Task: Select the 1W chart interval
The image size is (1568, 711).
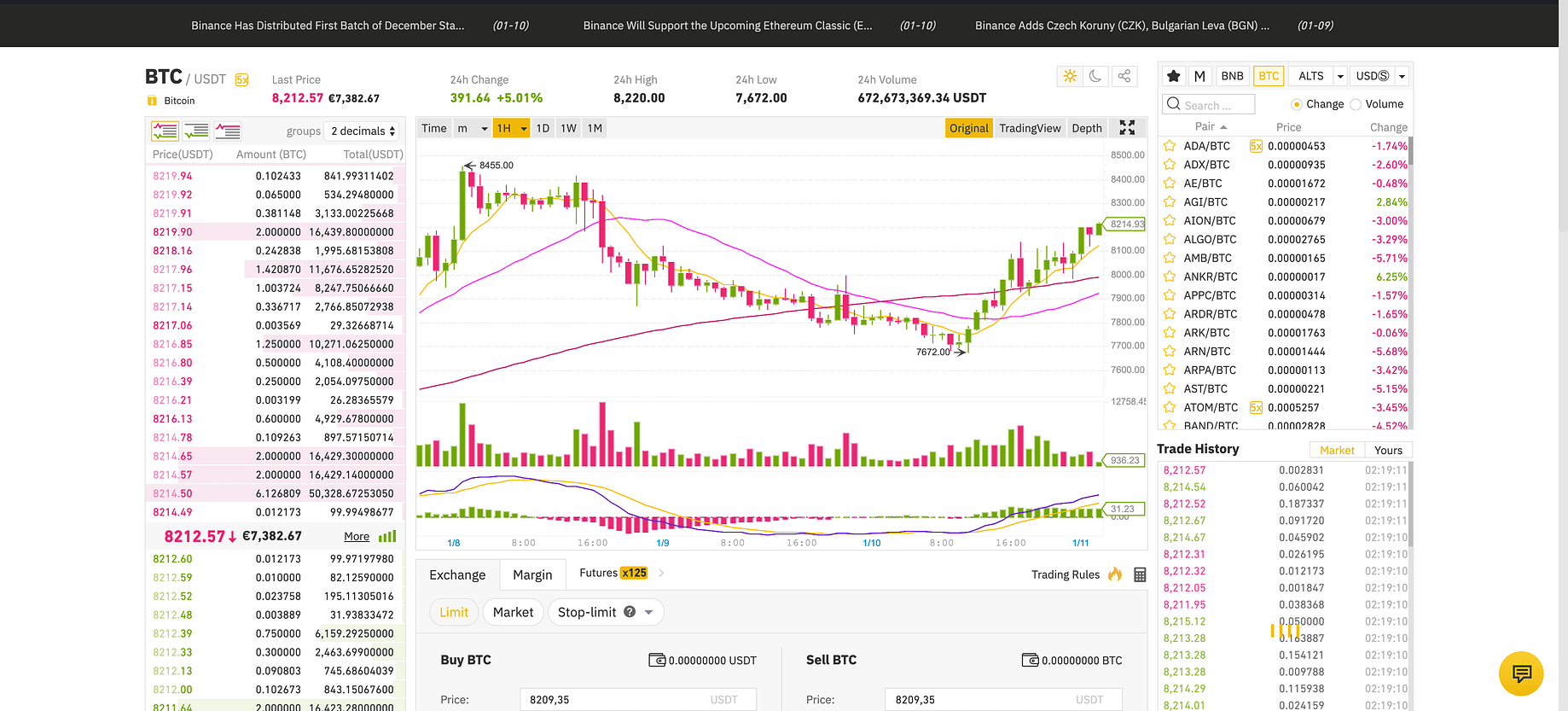Action: [568, 128]
